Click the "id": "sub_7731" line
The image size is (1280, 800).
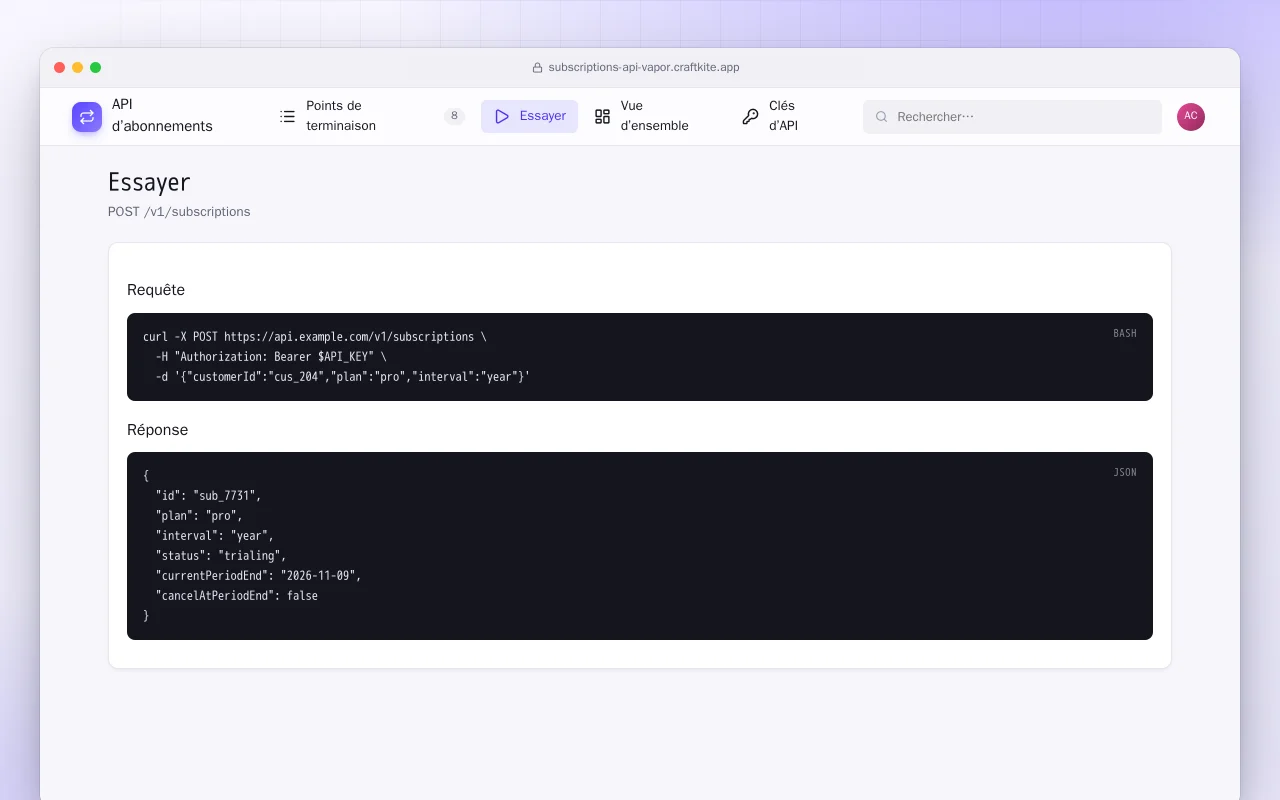pyautogui.click(x=208, y=496)
